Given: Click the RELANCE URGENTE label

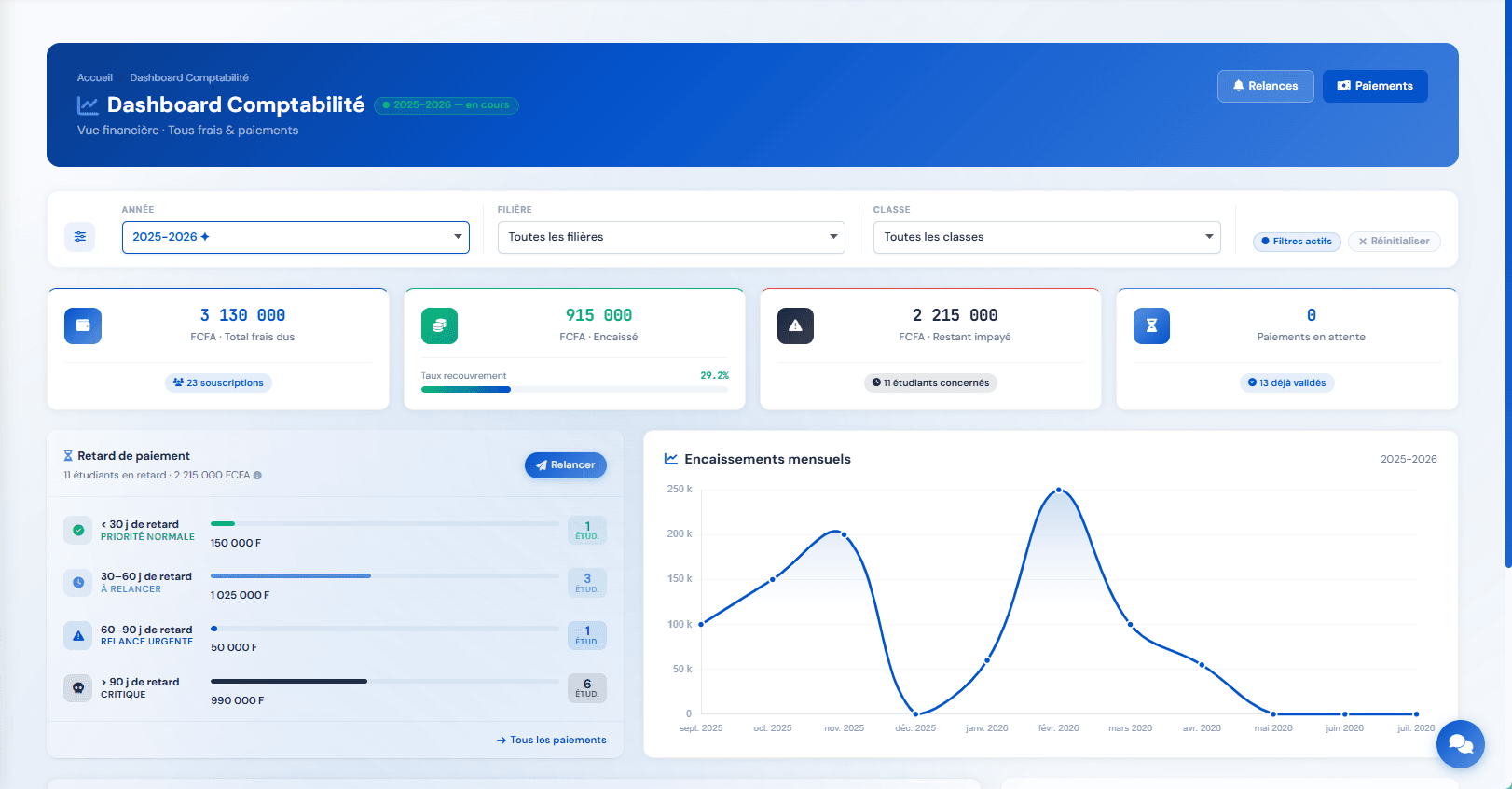Looking at the screenshot, I should coord(146,642).
